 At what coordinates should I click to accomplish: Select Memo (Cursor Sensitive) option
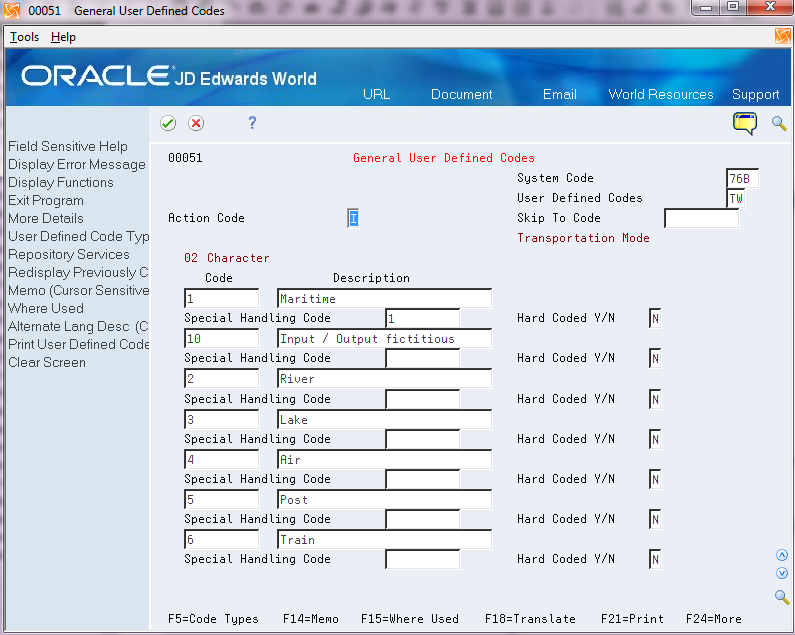(78, 291)
